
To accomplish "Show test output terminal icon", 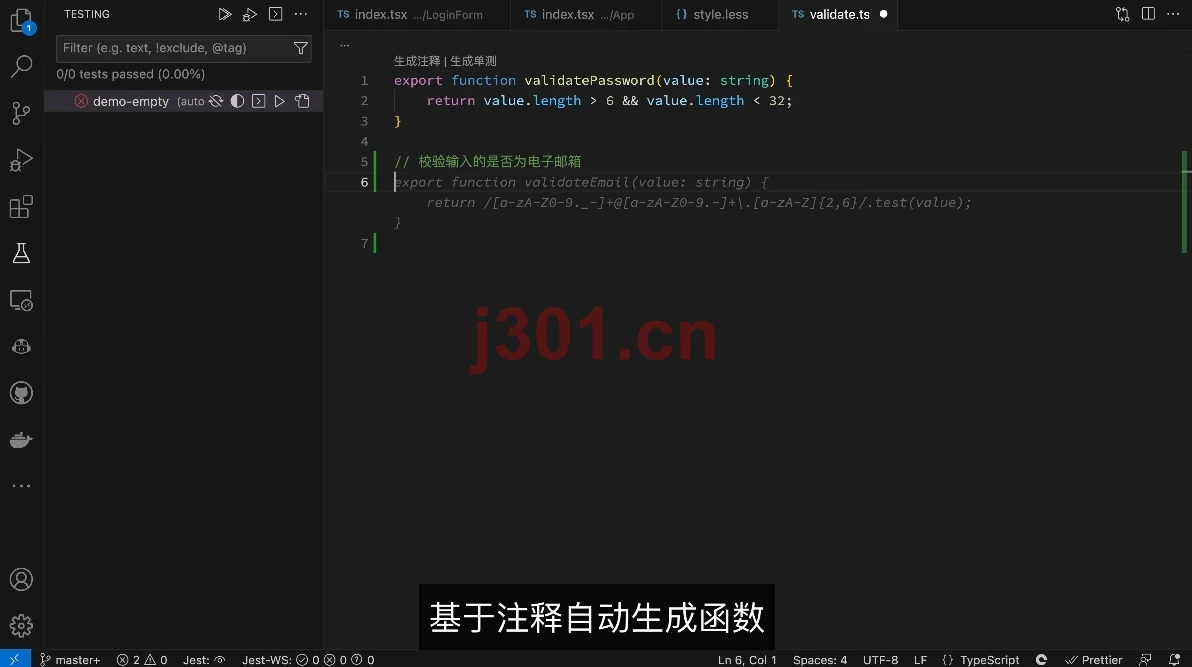I will point(275,14).
